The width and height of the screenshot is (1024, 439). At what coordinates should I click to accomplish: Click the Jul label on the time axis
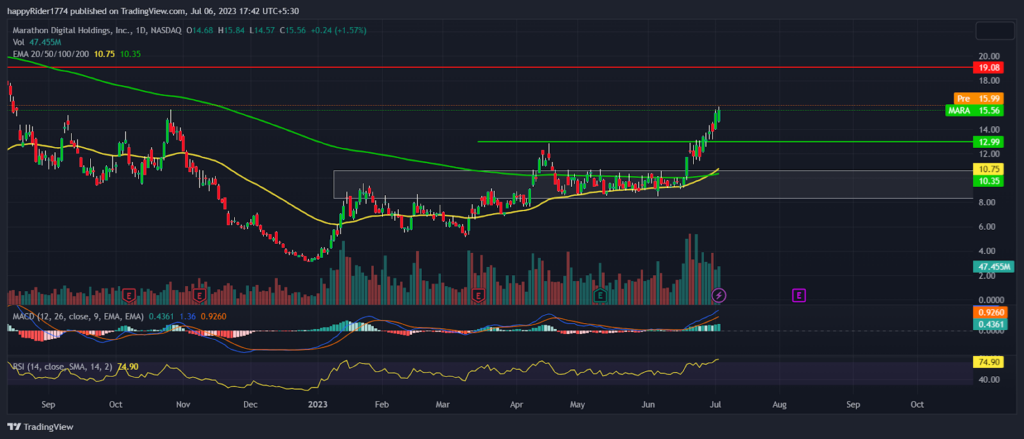click(718, 404)
